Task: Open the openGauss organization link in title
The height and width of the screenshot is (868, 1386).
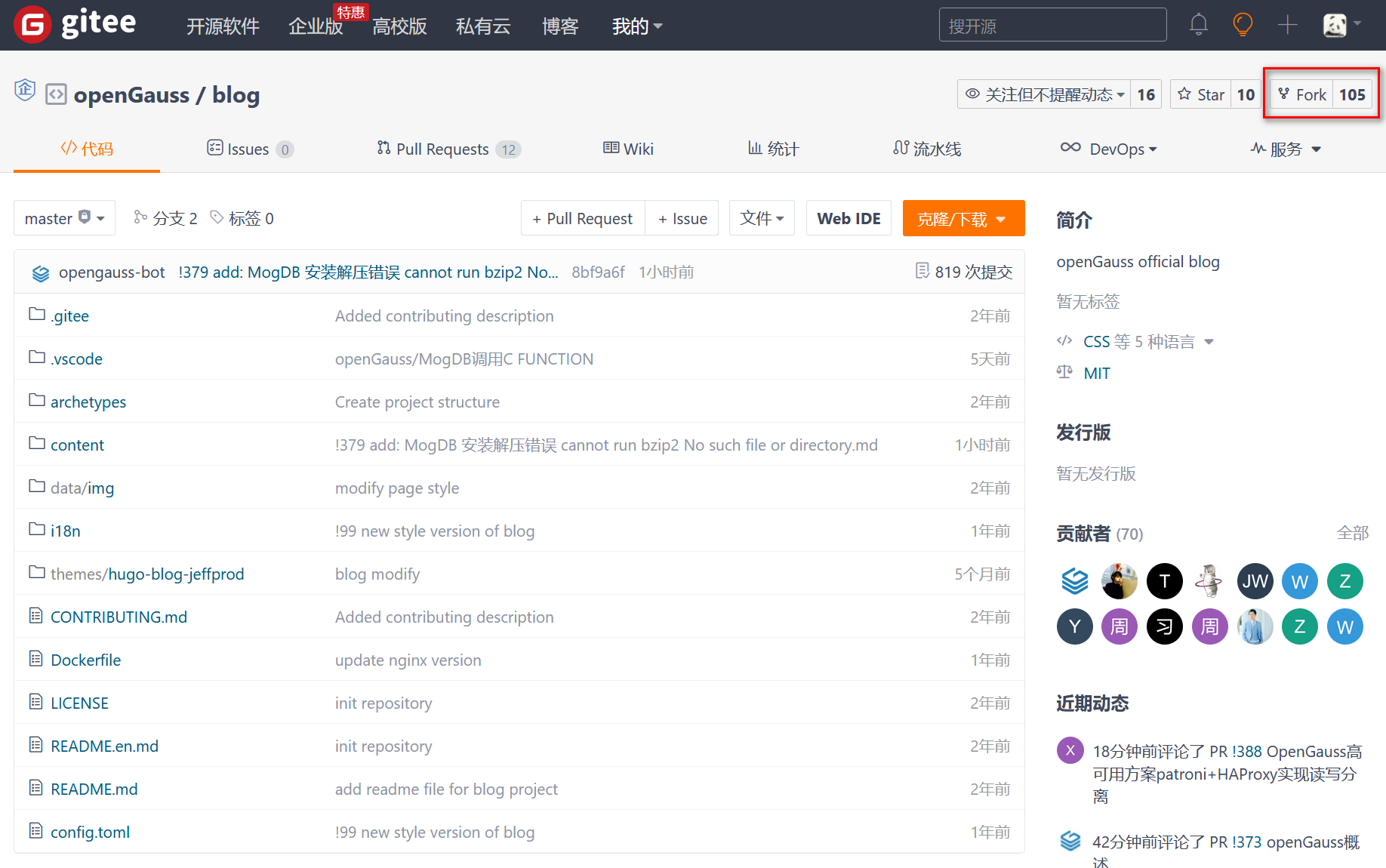Action: pos(131,95)
